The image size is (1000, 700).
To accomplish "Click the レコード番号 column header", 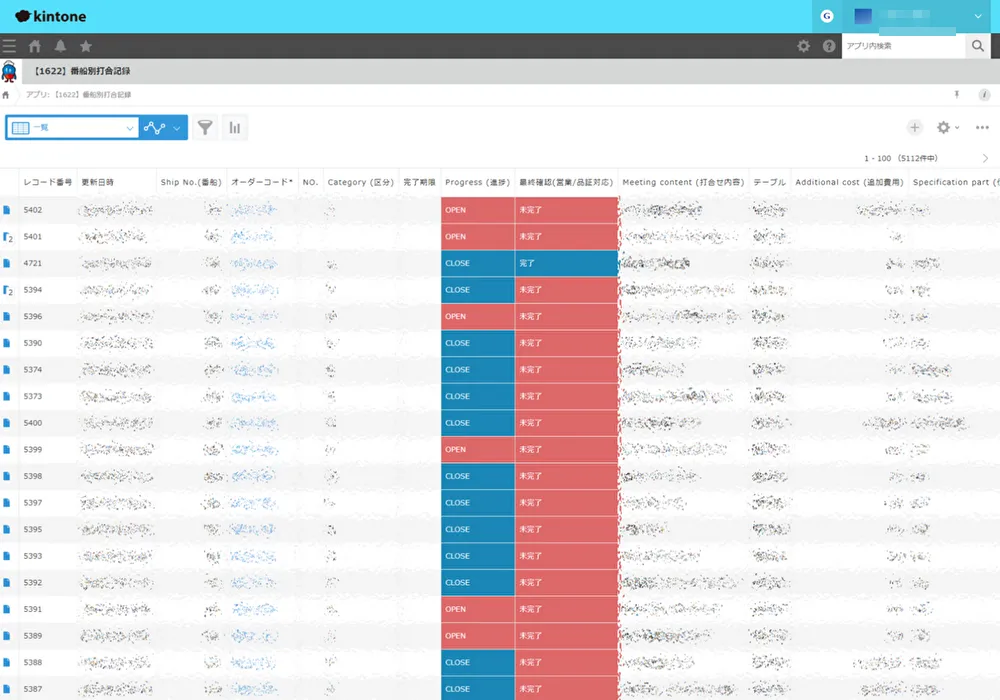I will click(48, 183).
